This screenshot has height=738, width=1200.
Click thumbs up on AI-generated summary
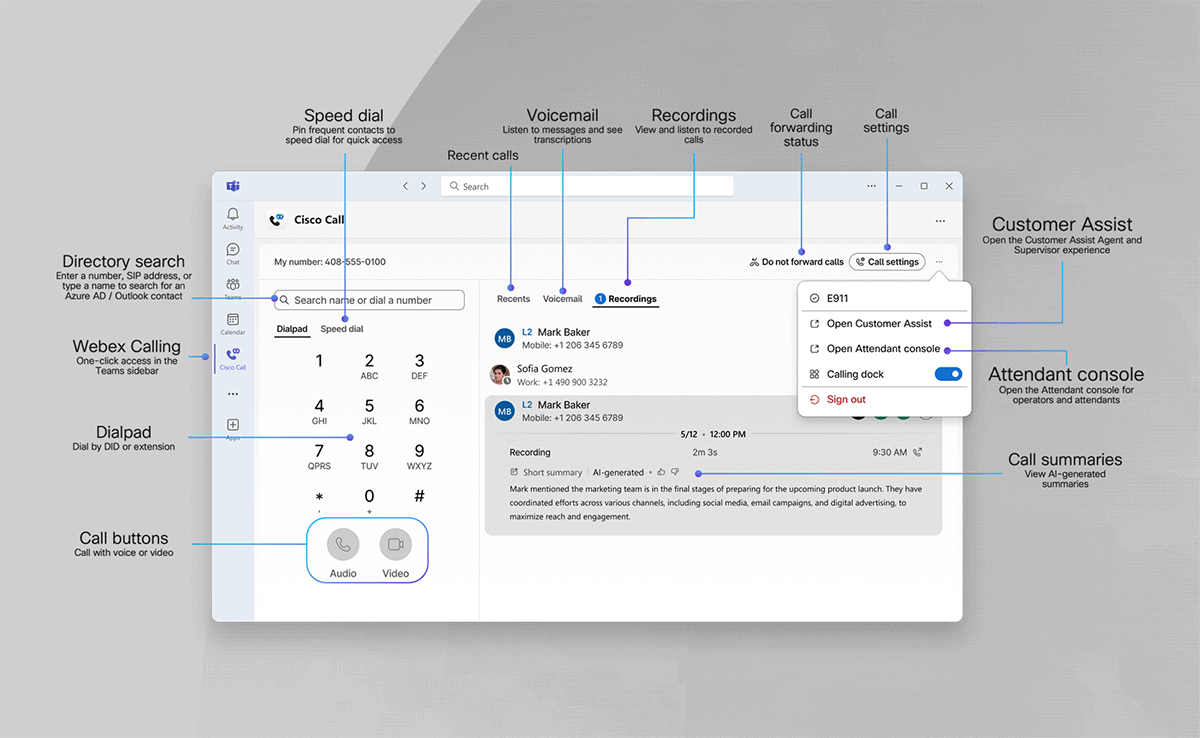[x=661, y=472]
